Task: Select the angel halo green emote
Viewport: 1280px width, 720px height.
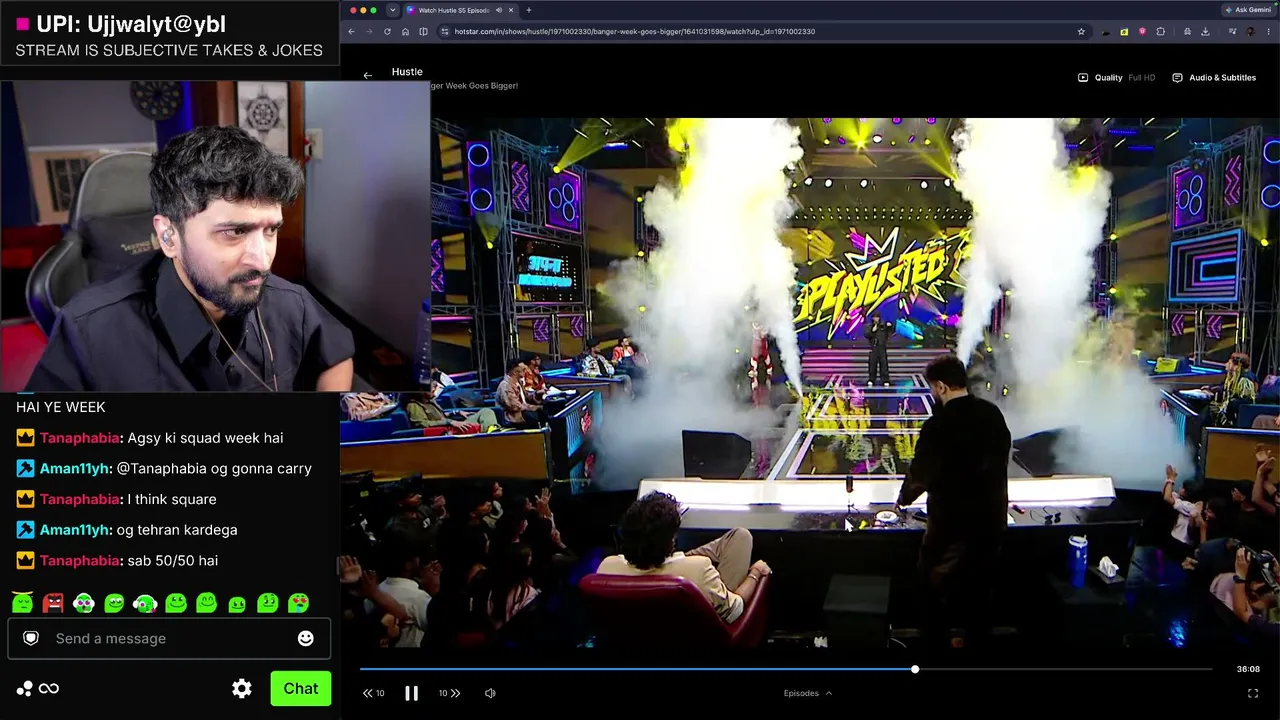Action: [x=22, y=603]
